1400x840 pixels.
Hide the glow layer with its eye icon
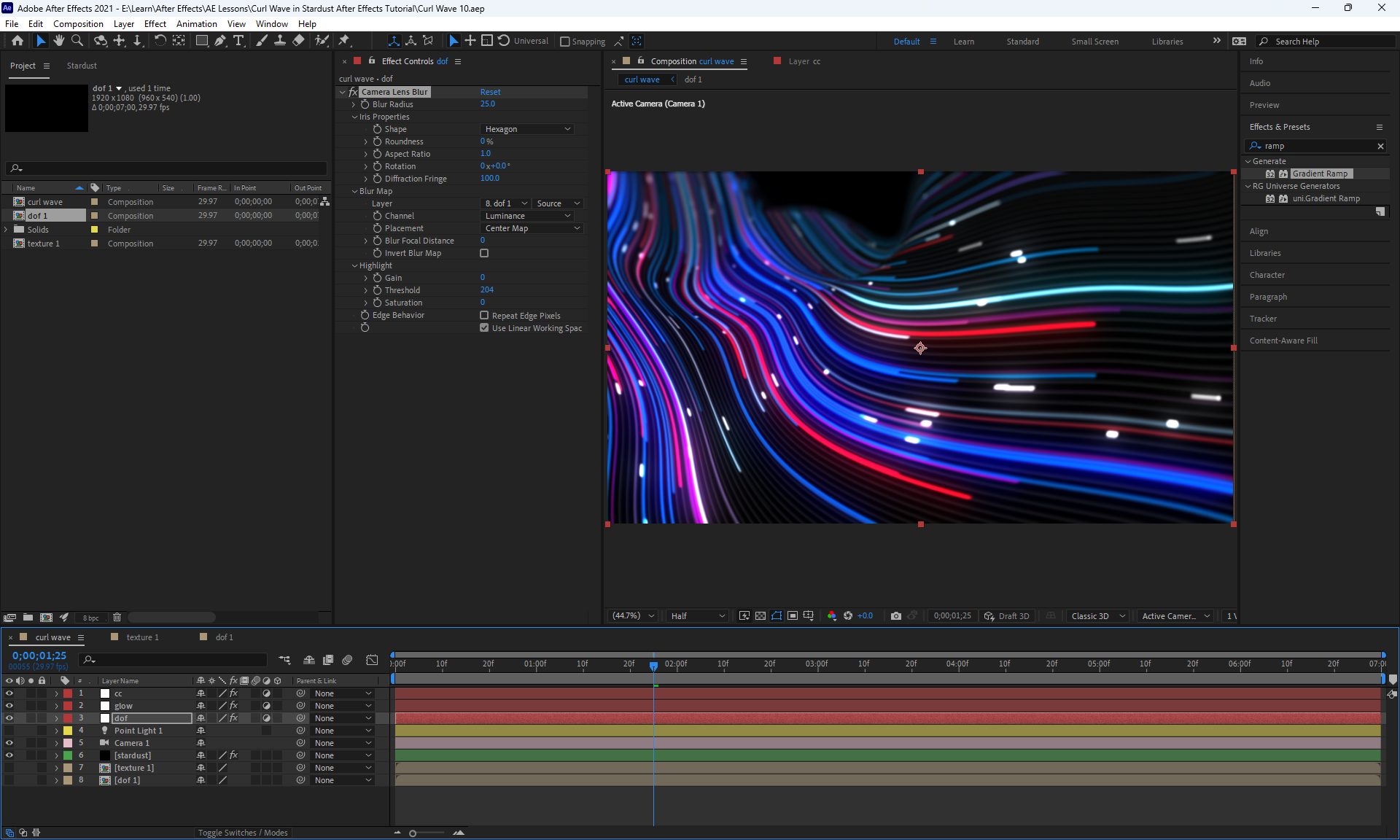pos(9,706)
